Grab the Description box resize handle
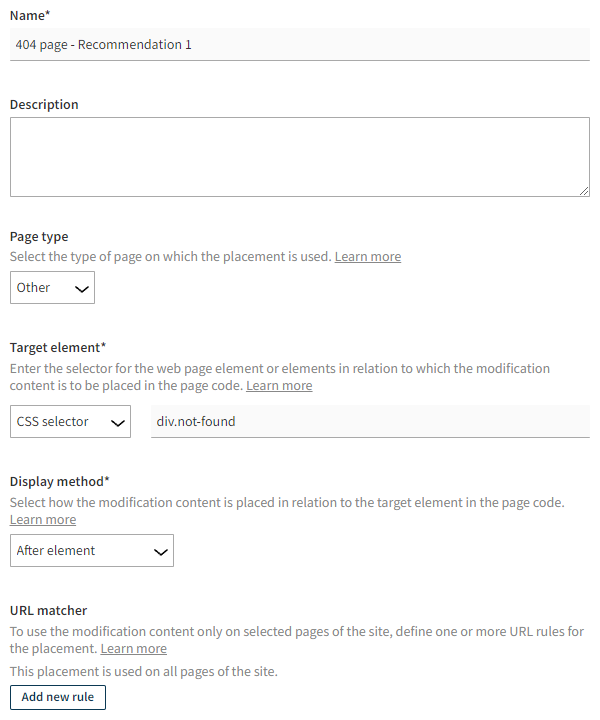600x720 pixels. pyautogui.click(x=584, y=191)
